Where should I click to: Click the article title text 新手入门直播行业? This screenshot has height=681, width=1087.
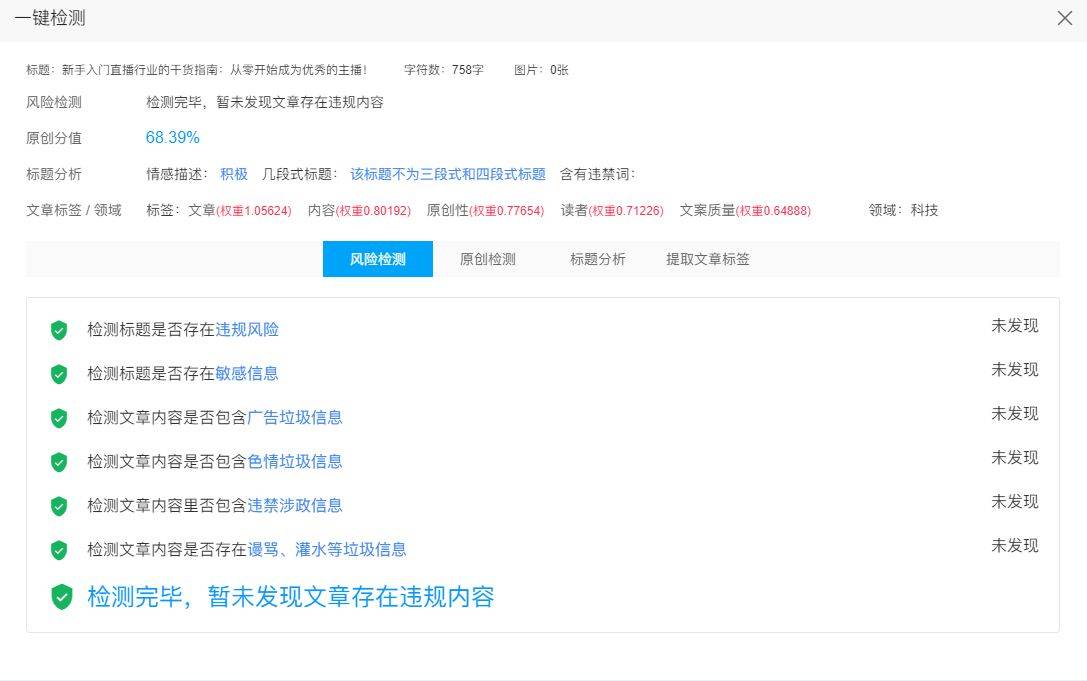coord(214,70)
